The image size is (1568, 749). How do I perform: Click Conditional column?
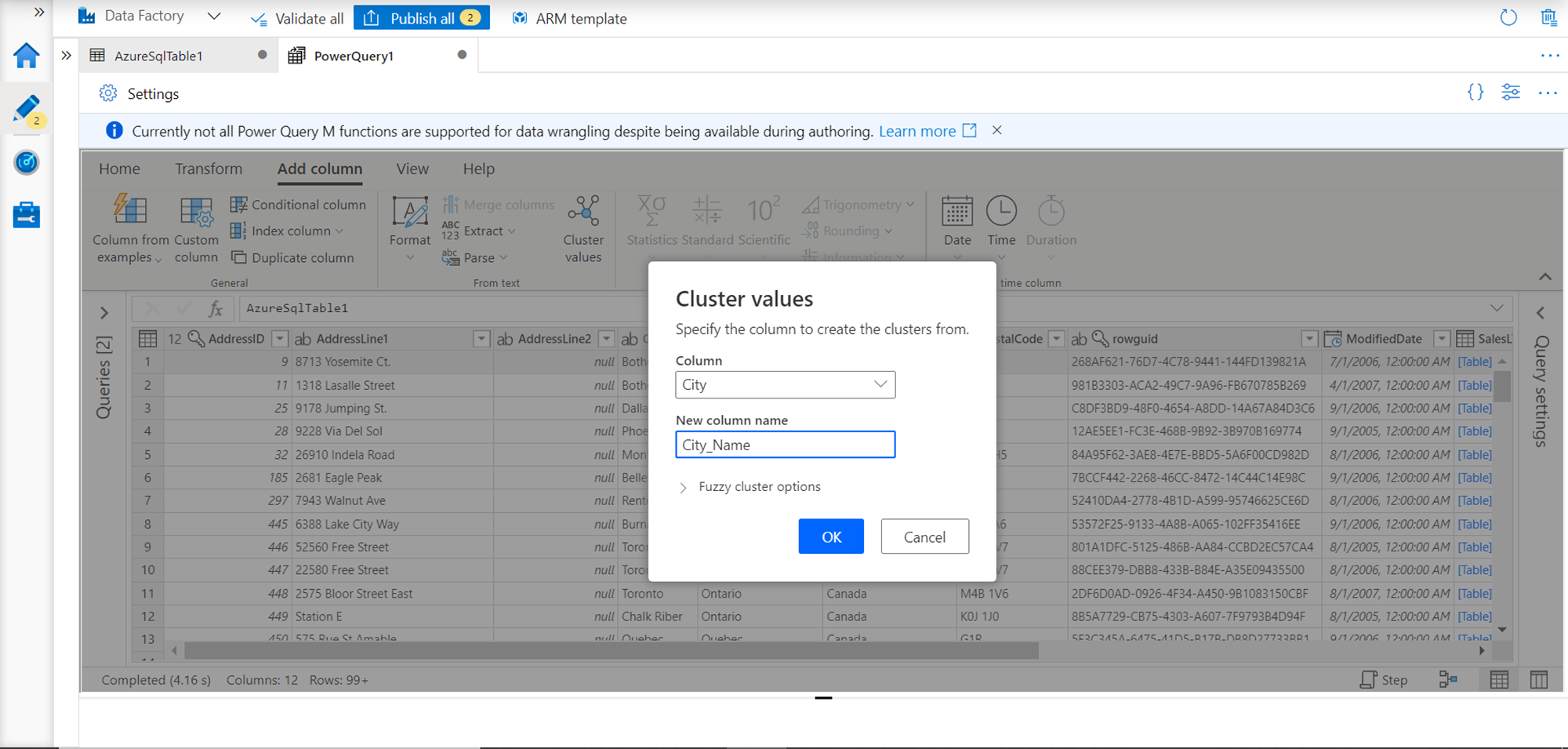click(x=298, y=205)
